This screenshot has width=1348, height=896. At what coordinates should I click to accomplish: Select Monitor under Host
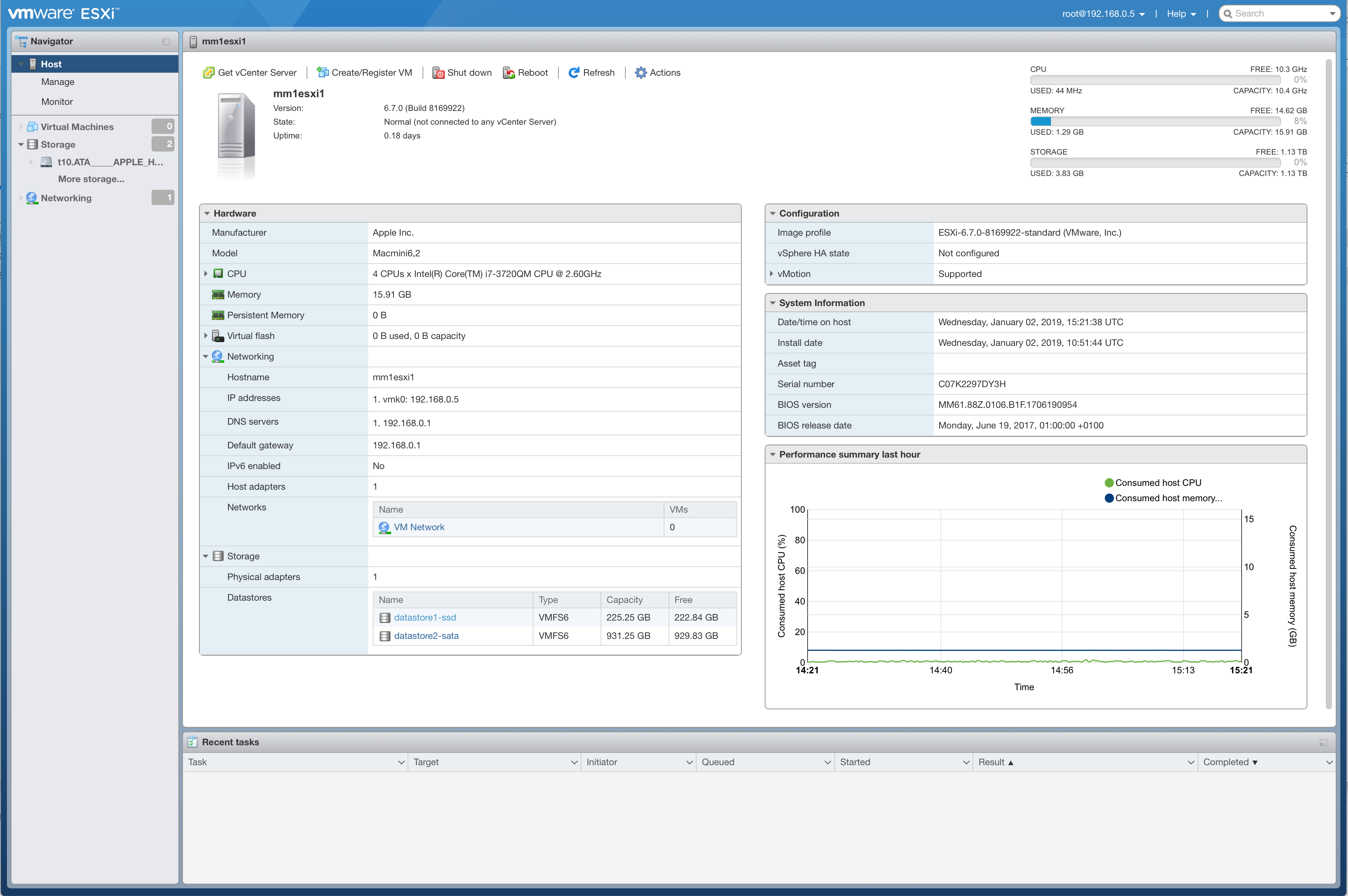pos(57,101)
